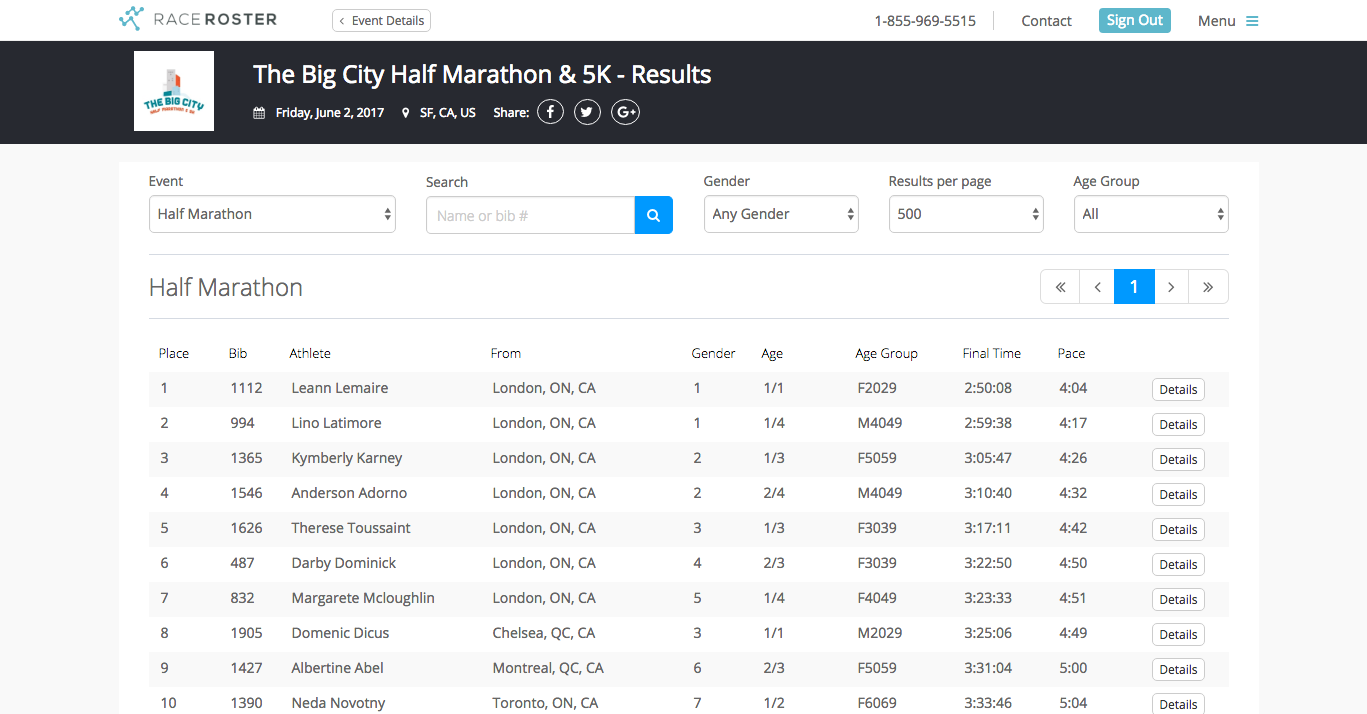Go to previous results page arrow
Viewport: 1367px width, 714px height.
1097,287
